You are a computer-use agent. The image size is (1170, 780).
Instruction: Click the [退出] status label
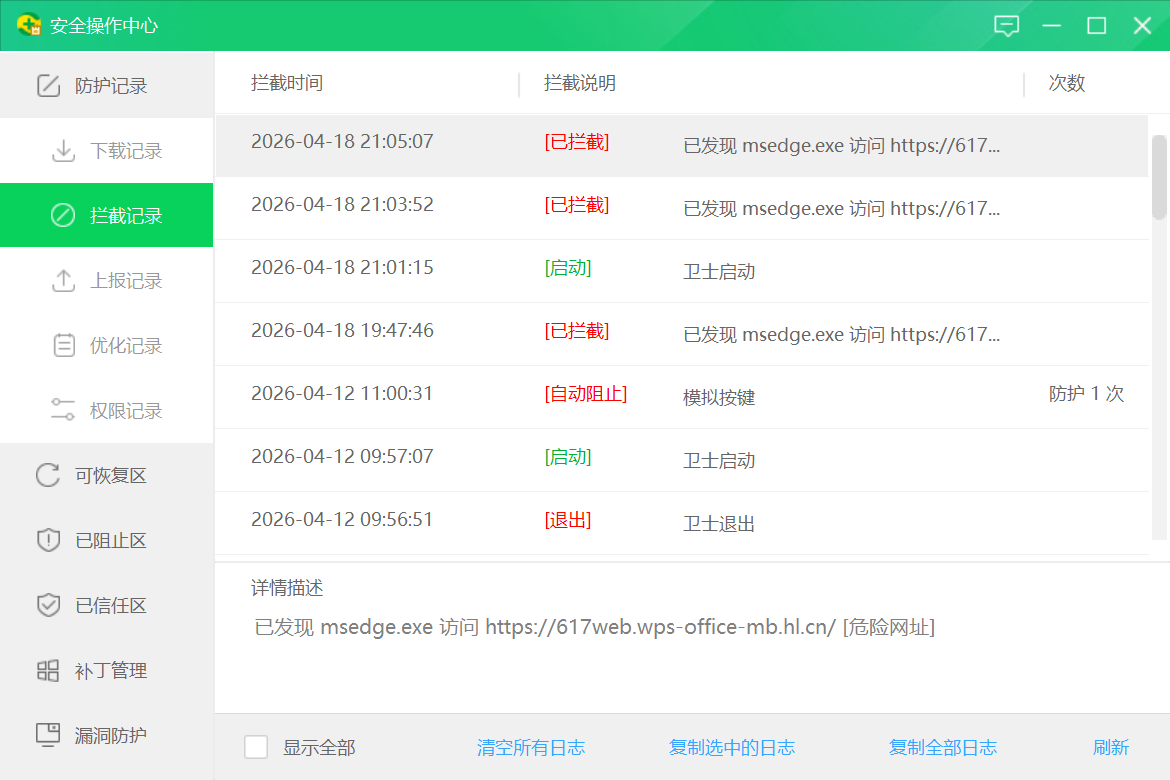point(568,520)
